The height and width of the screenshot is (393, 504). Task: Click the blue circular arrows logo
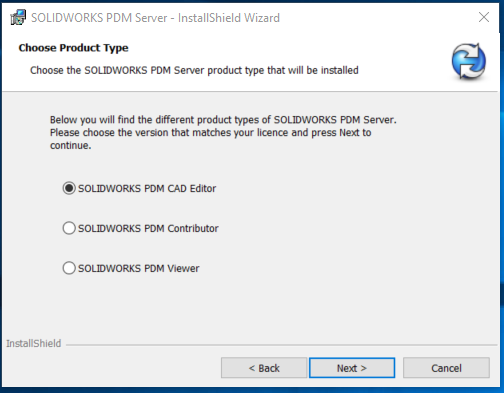469,61
